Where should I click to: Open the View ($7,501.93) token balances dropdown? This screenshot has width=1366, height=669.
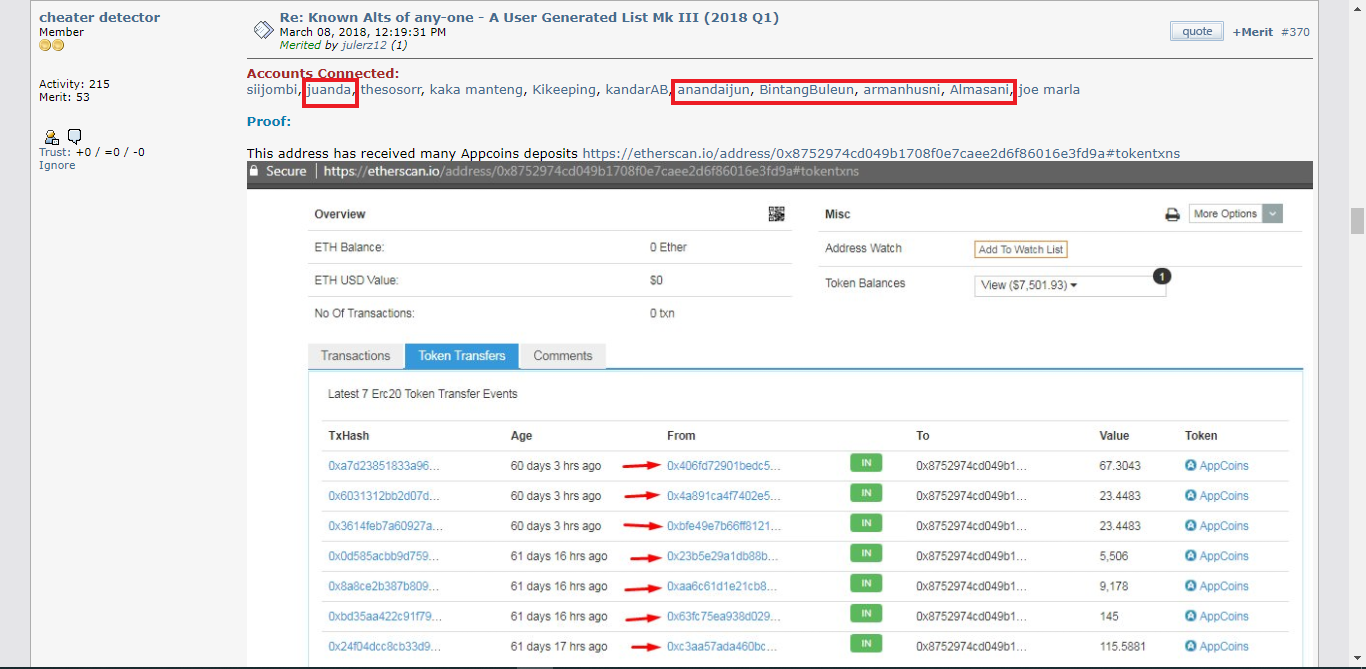pos(1070,286)
